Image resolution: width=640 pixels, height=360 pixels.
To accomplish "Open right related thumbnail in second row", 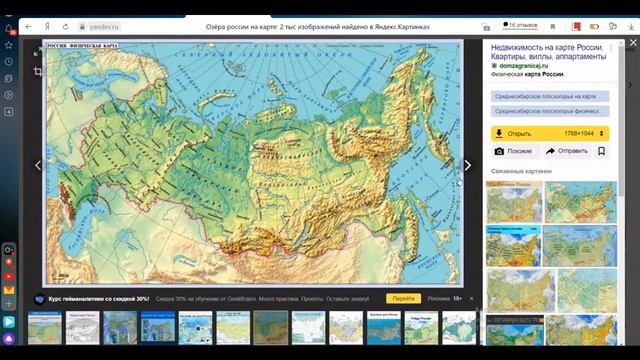I will (580, 246).
